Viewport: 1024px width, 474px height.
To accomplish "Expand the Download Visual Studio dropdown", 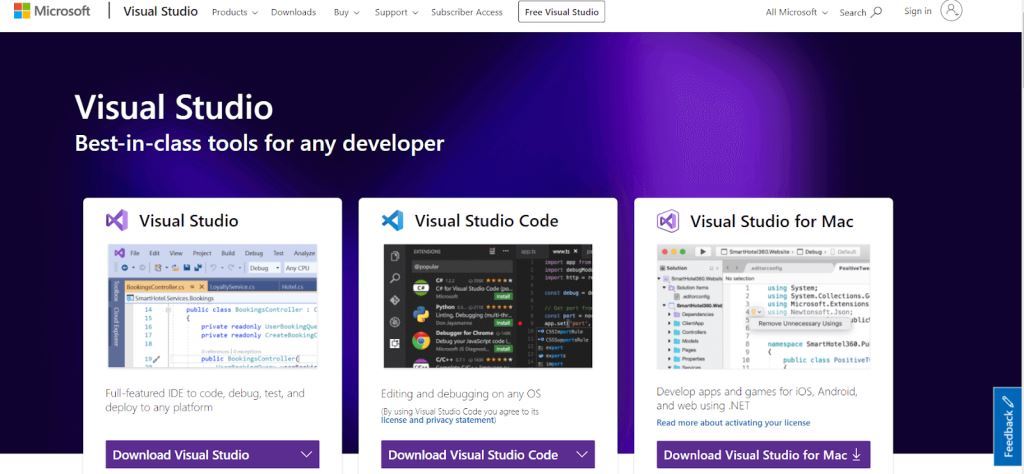I will (x=212, y=454).
